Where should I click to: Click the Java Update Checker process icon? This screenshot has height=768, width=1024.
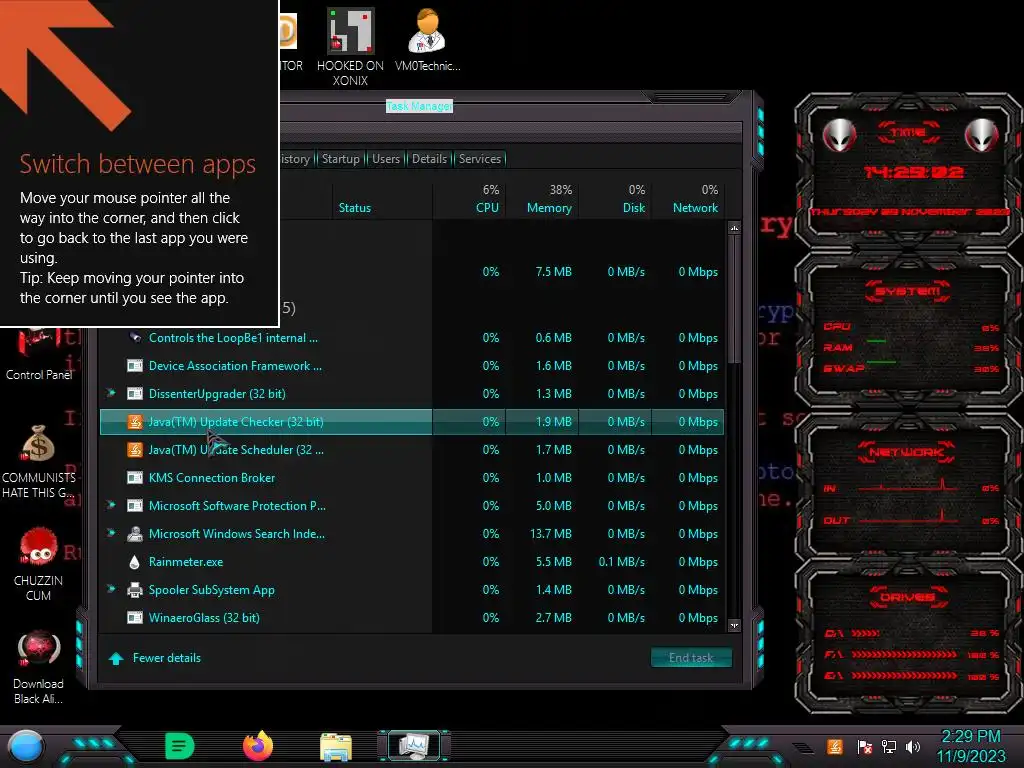pos(135,422)
